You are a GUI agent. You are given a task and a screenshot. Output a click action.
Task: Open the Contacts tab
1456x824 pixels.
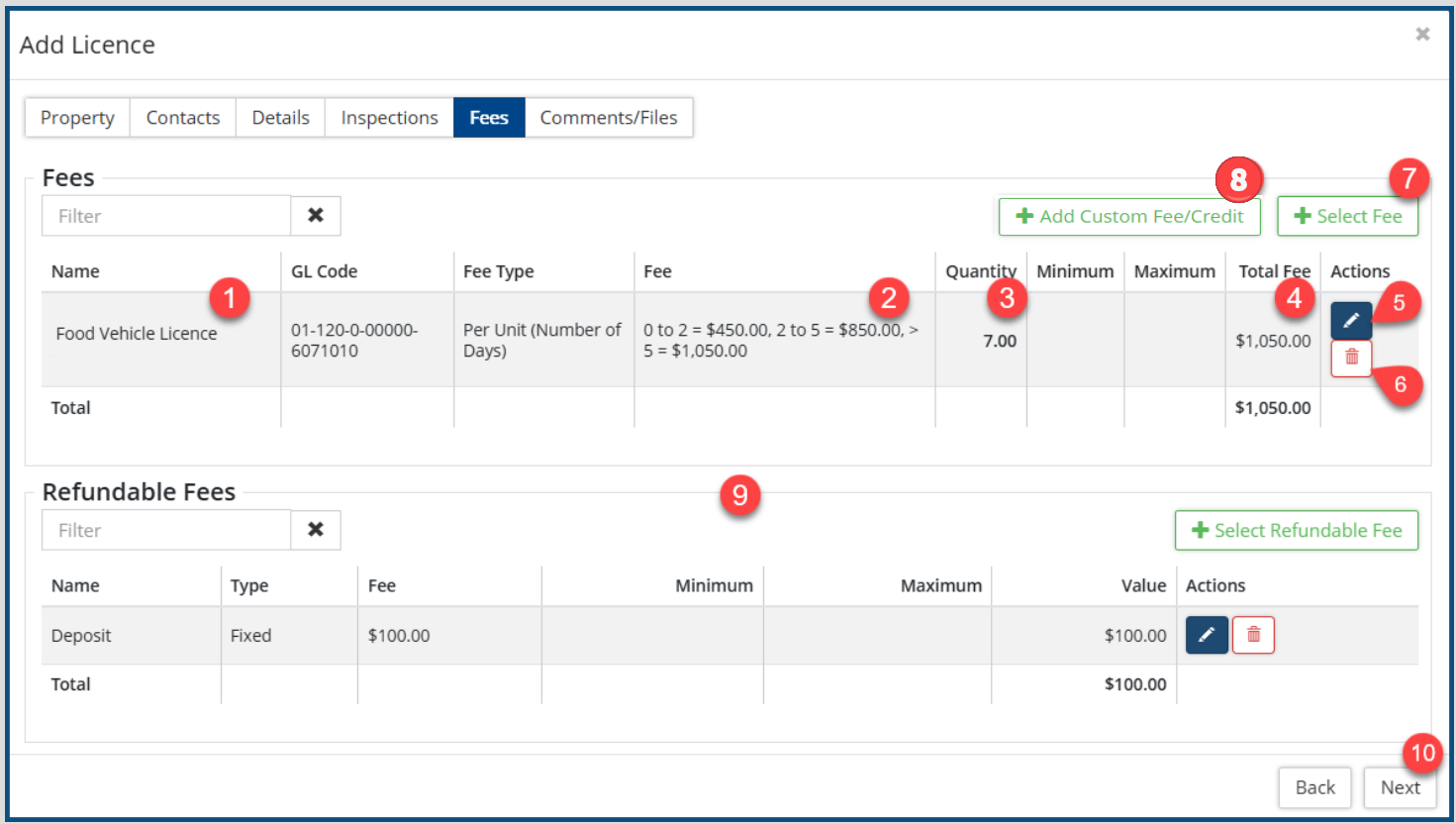tap(183, 118)
